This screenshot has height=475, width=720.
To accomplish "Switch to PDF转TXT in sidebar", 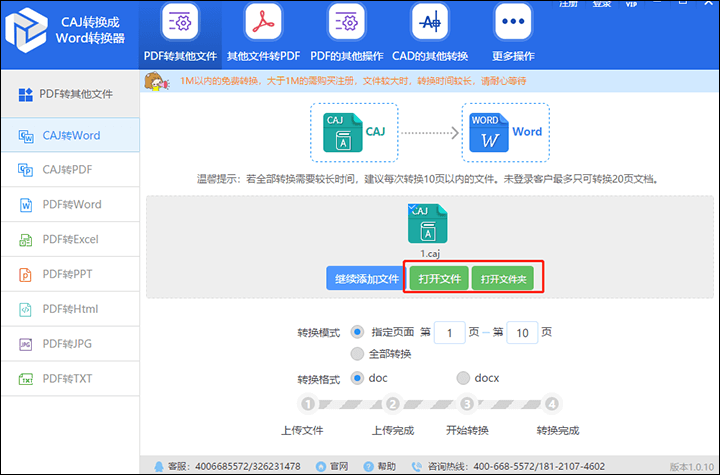I will (70, 379).
